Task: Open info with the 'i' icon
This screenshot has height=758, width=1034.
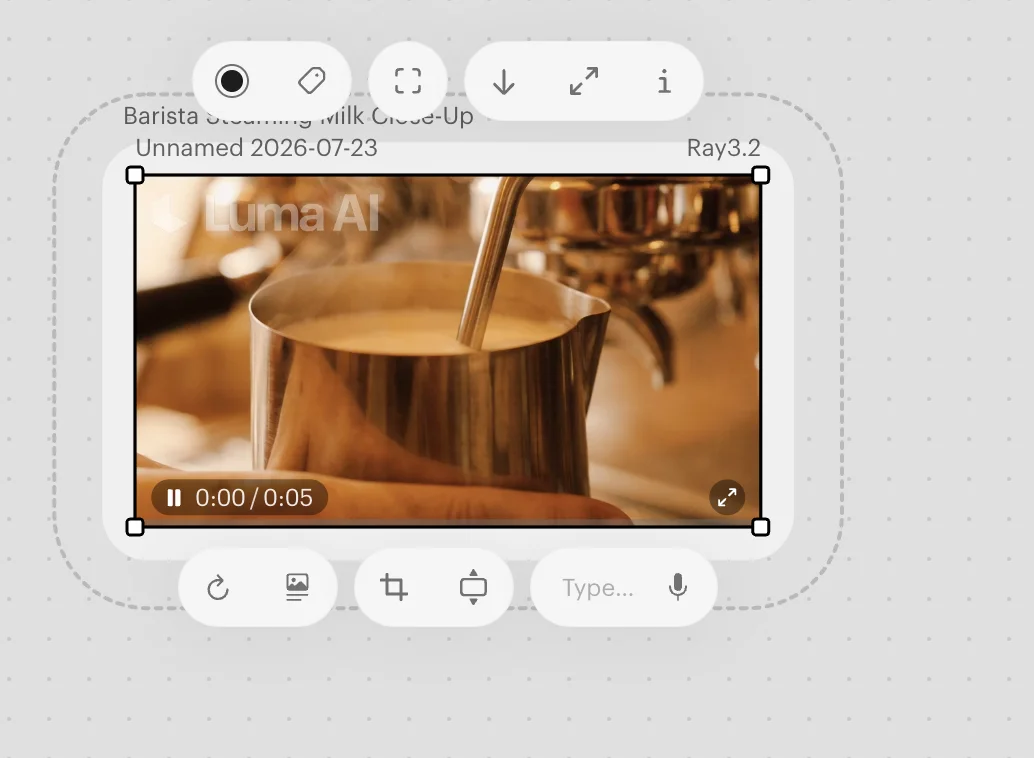Action: 664,82
